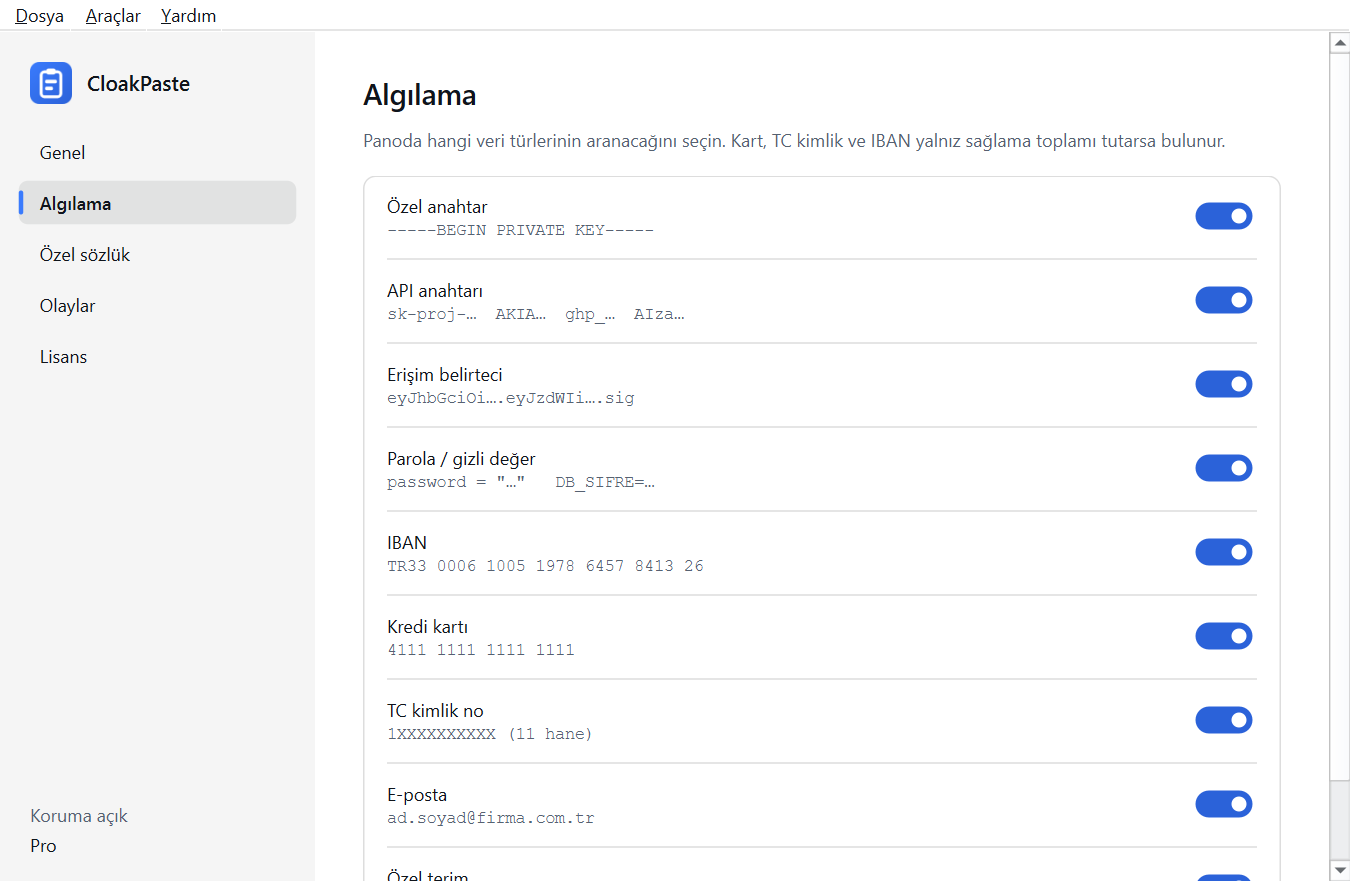The height and width of the screenshot is (881, 1350).
Task: Disable Özel anahtar detection
Action: pyautogui.click(x=1224, y=216)
